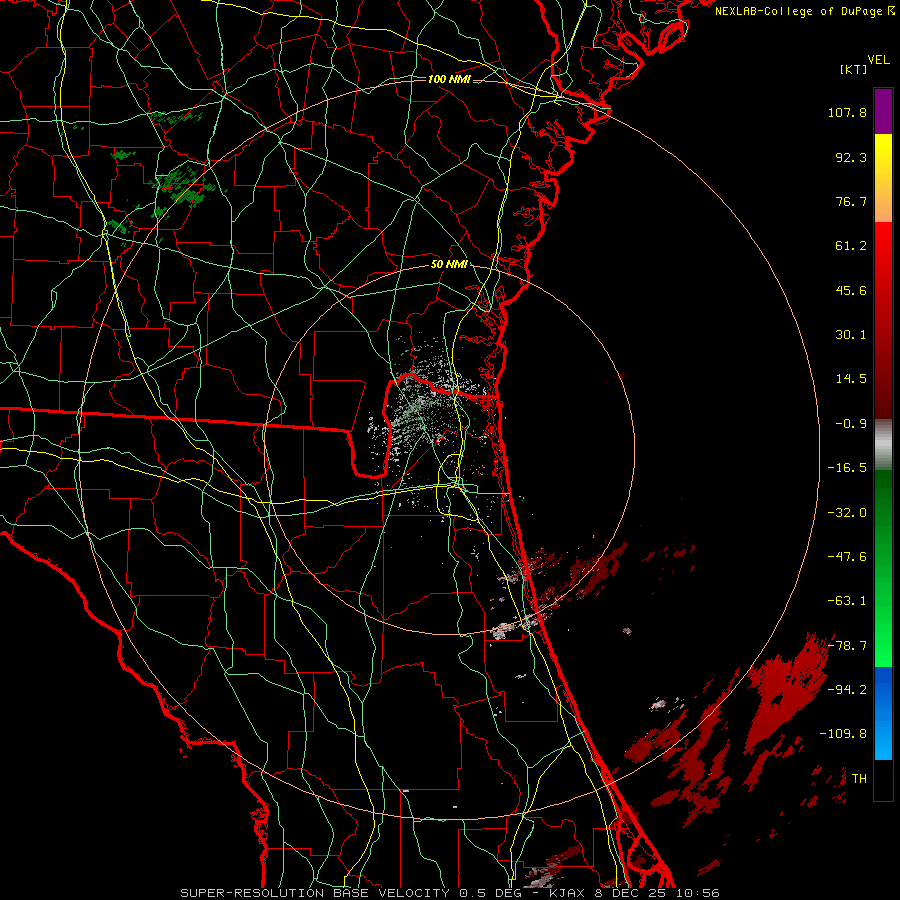Image resolution: width=900 pixels, height=900 pixels.
Task: Select the -94.2 scale value
Action: pyautogui.click(x=847, y=690)
